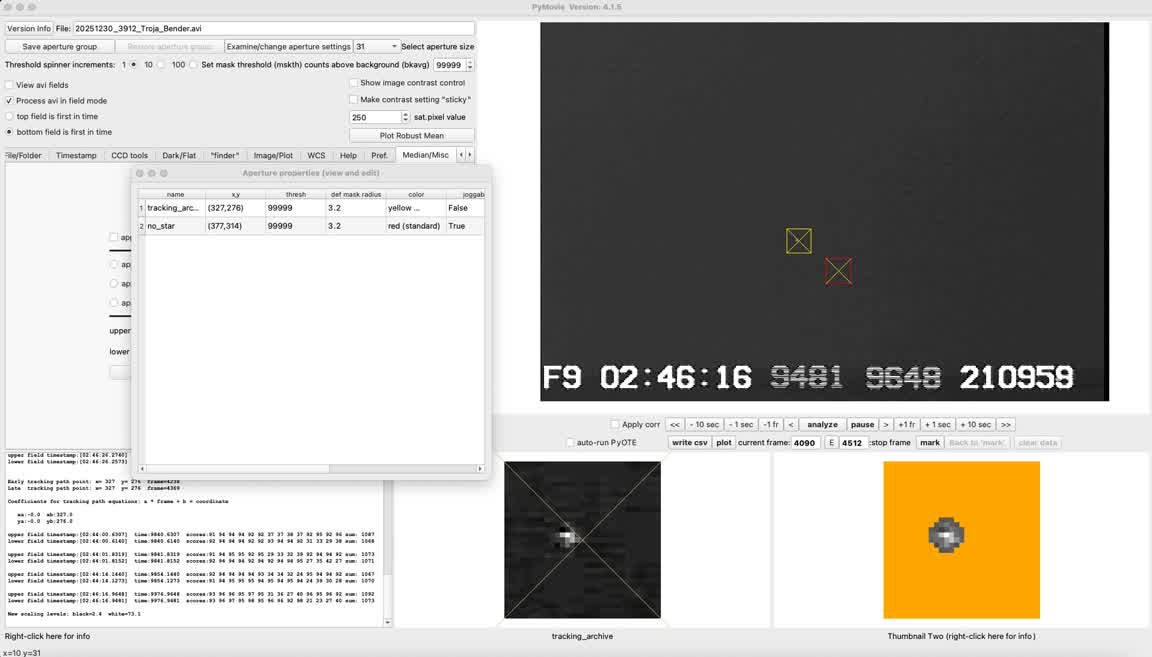Enable View avi fields checkbox
Screen dimensions: 1152x657
tap(10, 85)
